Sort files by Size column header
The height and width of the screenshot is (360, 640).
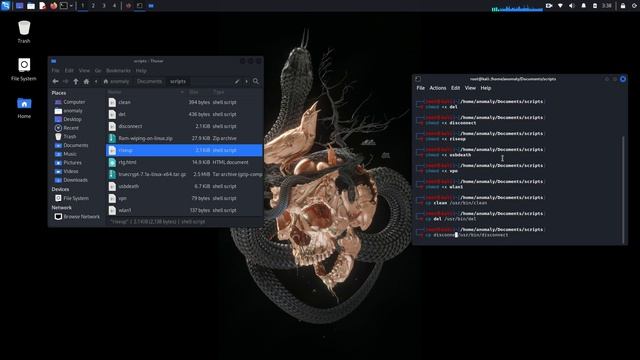click(198, 92)
